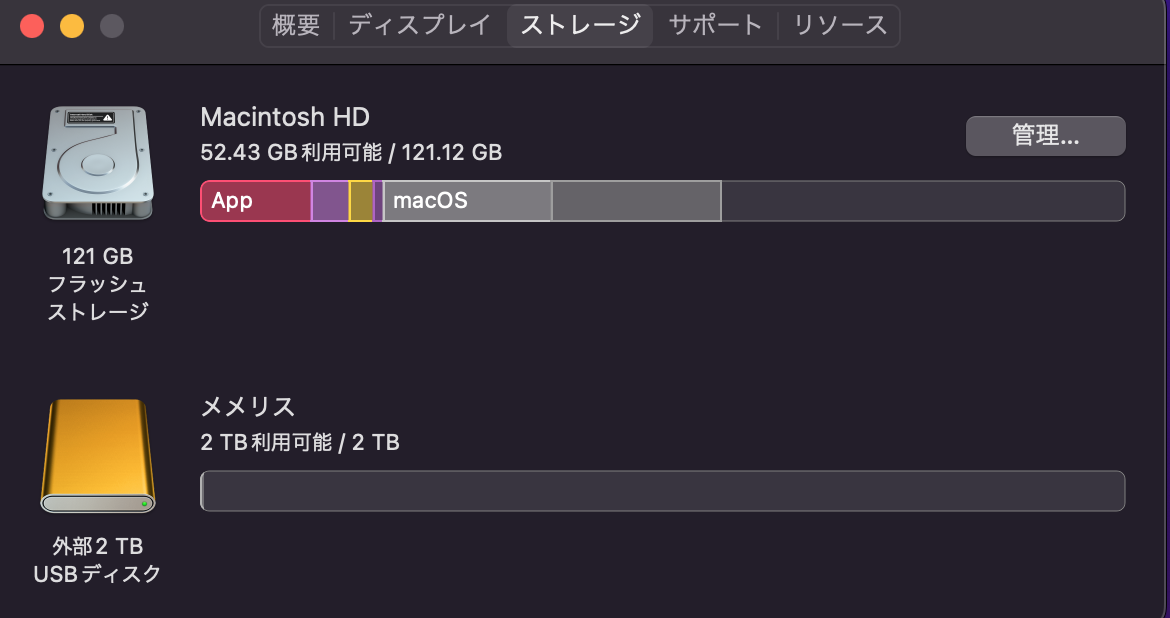1170x618 pixels.
Task: Close the window with the red button
Action: tap(32, 26)
